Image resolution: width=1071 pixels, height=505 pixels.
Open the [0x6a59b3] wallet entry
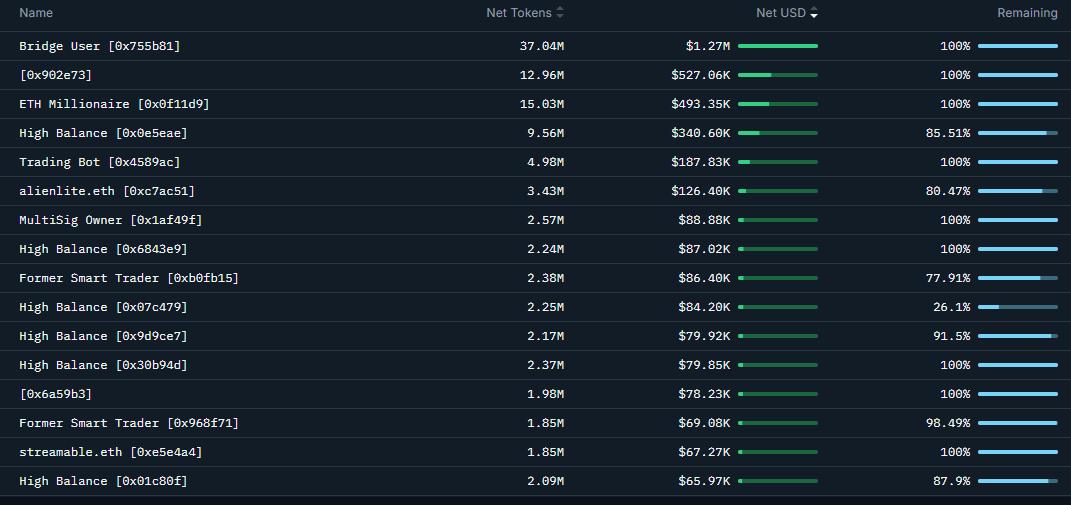click(x=56, y=394)
